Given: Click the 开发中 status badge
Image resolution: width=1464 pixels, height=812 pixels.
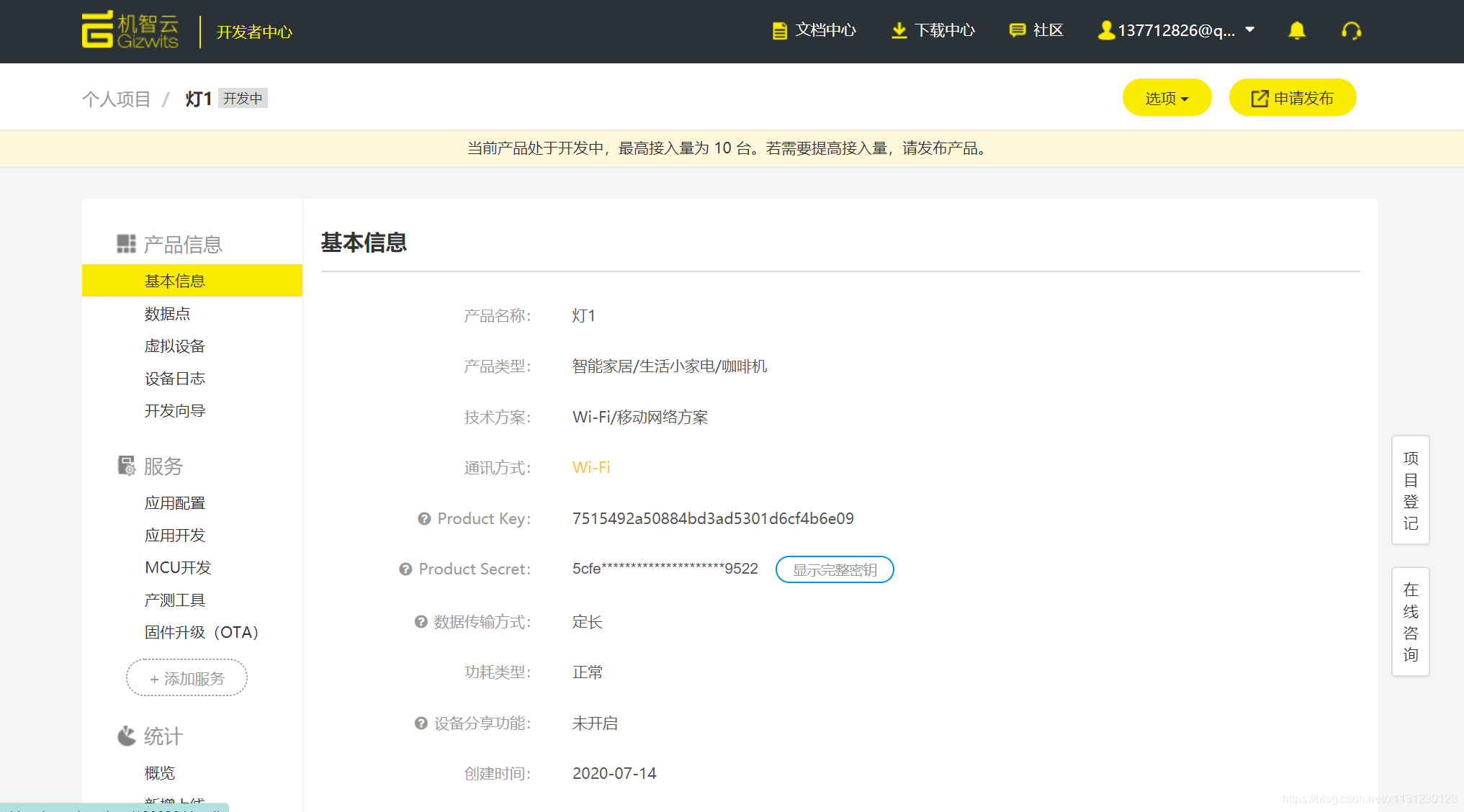Looking at the screenshot, I should [x=243, y=98].
